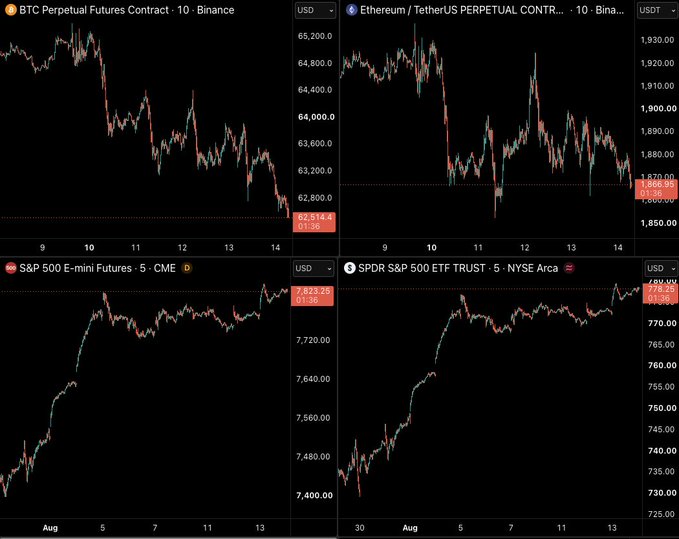This screenshot has width=679, height=539.
Task: Click the BTC current price label 62,514.4
Action: coord(314,222)
